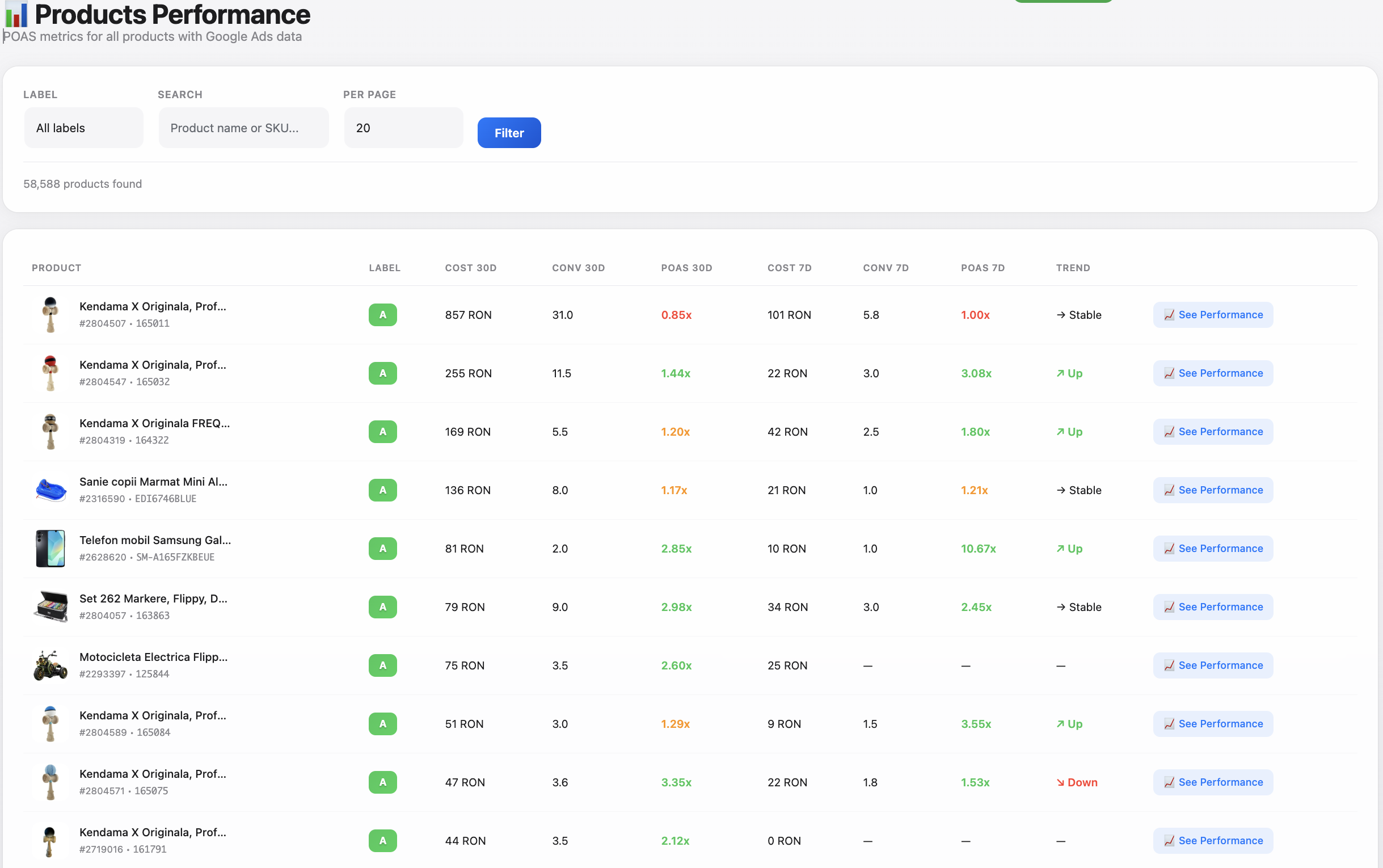1383x868 pixels.
Task: Click the chart icon in the first See Performance button
Action: coord(1169,315)
